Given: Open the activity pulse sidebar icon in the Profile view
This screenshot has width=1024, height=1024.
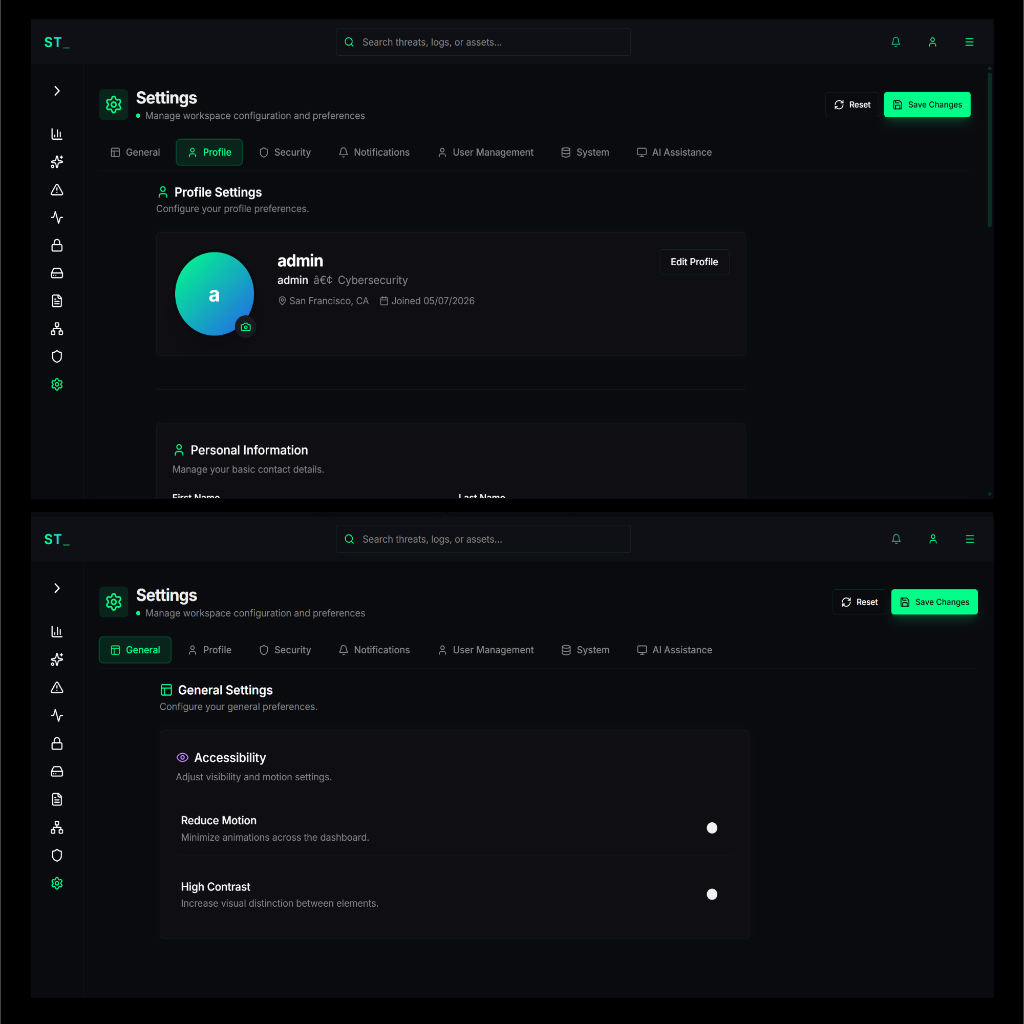Looking at the screenshot, I should point(57,217).
